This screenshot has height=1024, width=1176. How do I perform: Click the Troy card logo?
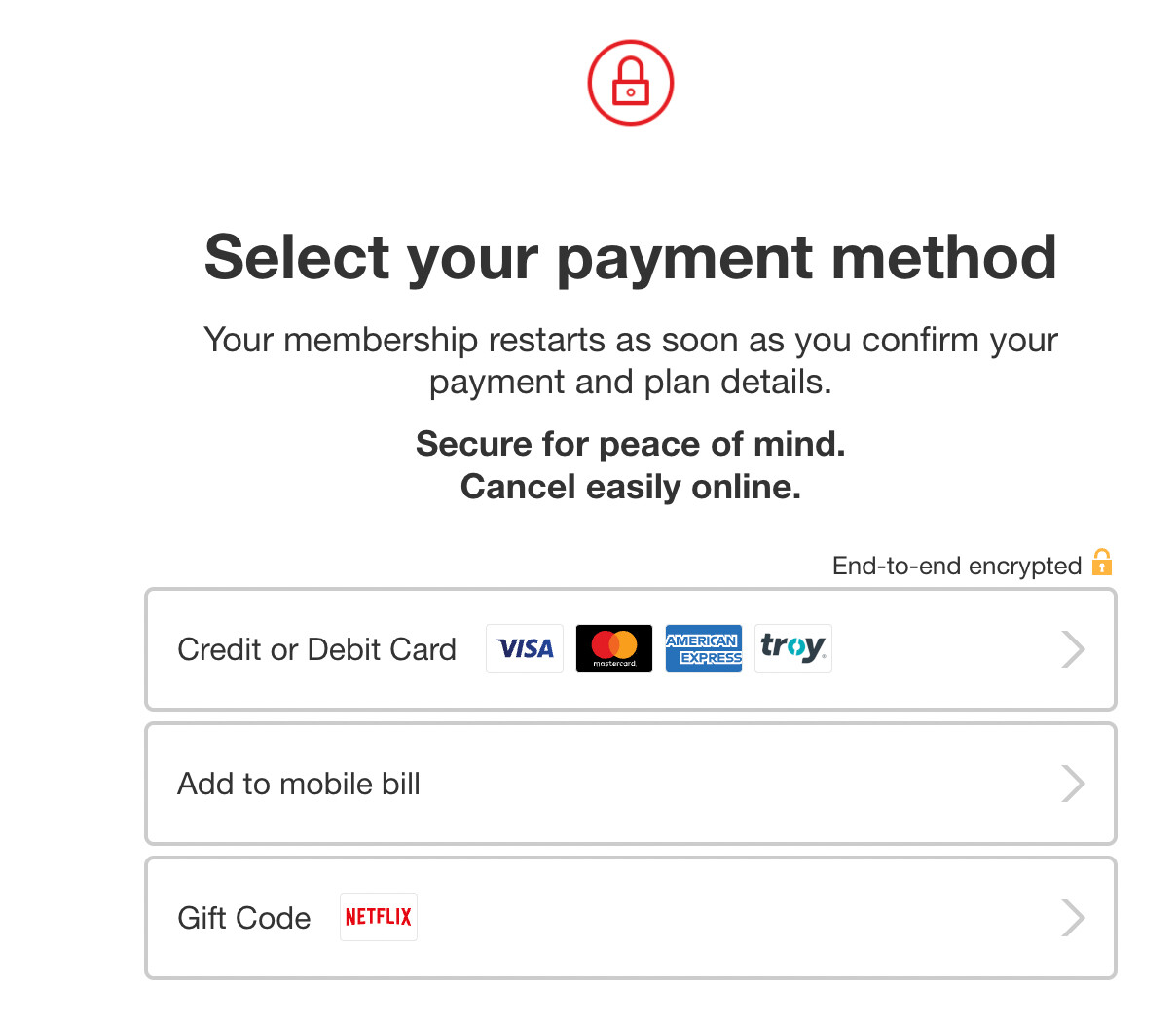tap(793, 648)
